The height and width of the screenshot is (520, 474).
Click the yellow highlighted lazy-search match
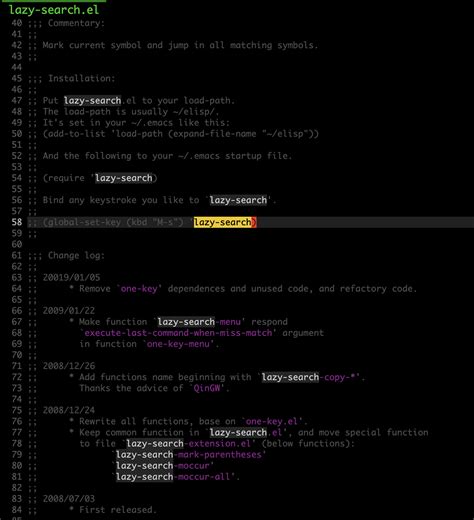[x=222, y=222]
